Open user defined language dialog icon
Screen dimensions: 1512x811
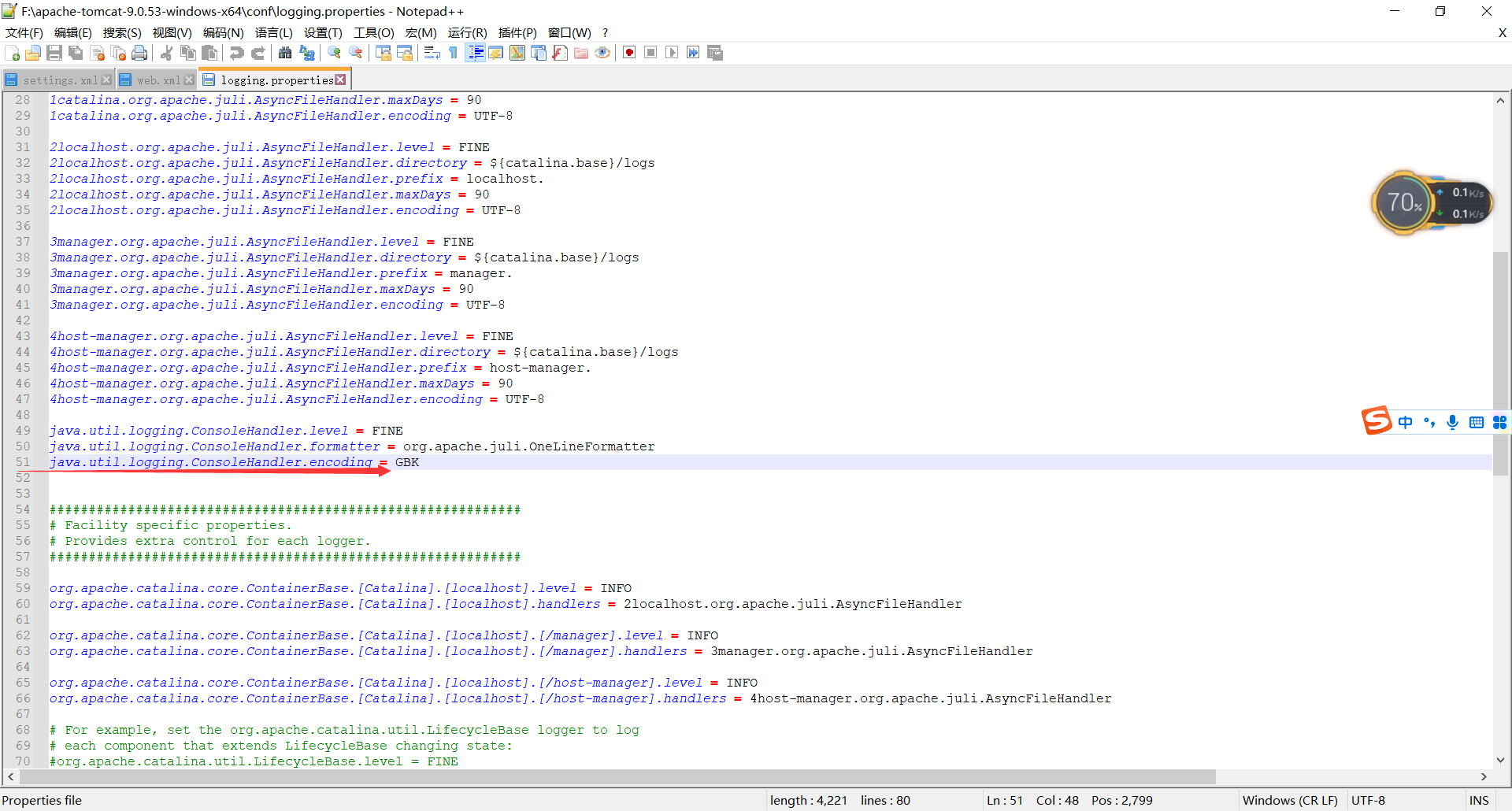(x=496, y=53)
